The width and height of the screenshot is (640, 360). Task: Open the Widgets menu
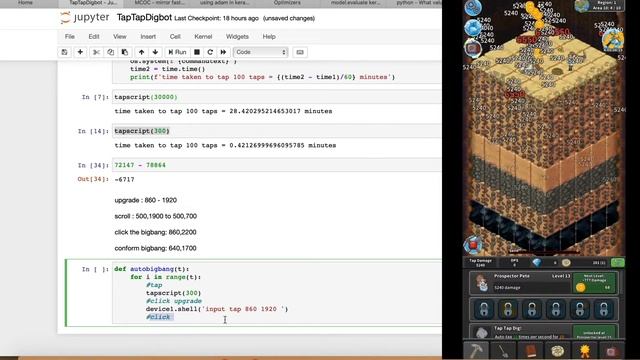(237, 36)
